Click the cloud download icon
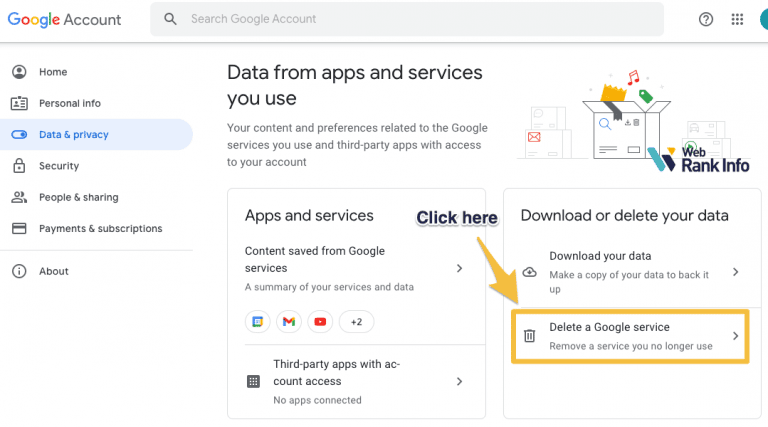The height and width of the screenshot is (427, 768). coord(530,272)
